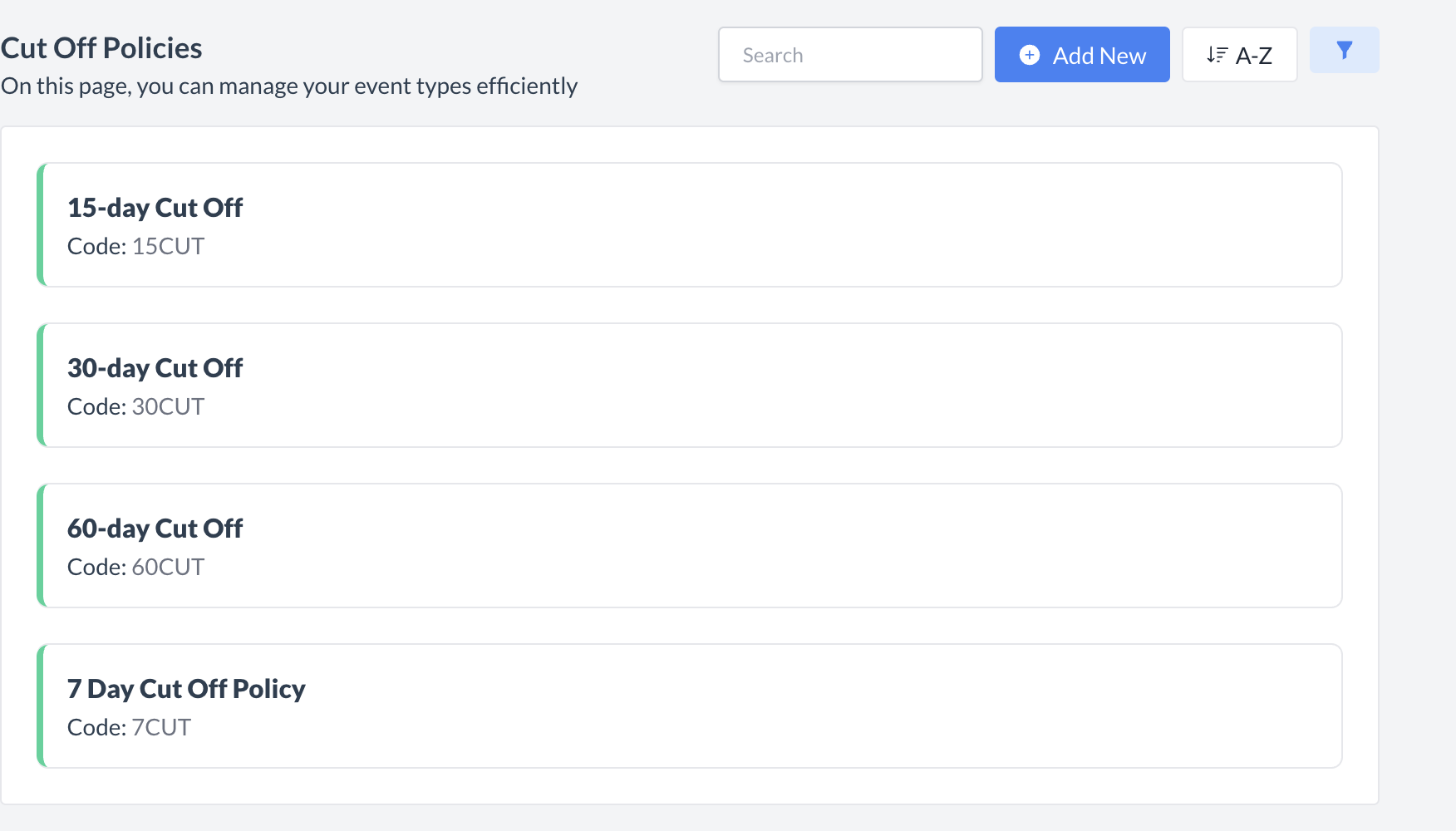1456x831 pixels.
Task: Click the sort descending icon beside A-Z
Action: pos(1217,55)
